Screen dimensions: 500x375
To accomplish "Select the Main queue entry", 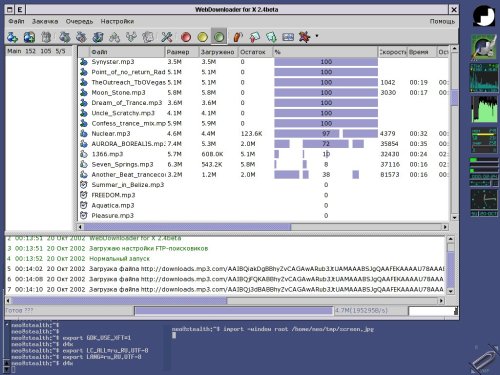I will click(x=37, y=51).
